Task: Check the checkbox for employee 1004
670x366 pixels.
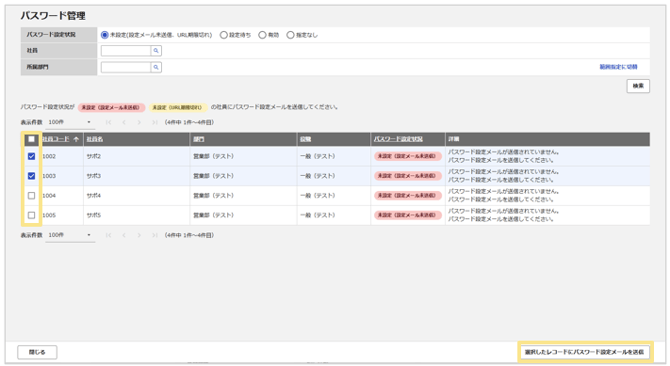Action: pyautogui.click(x=31, y=196)
